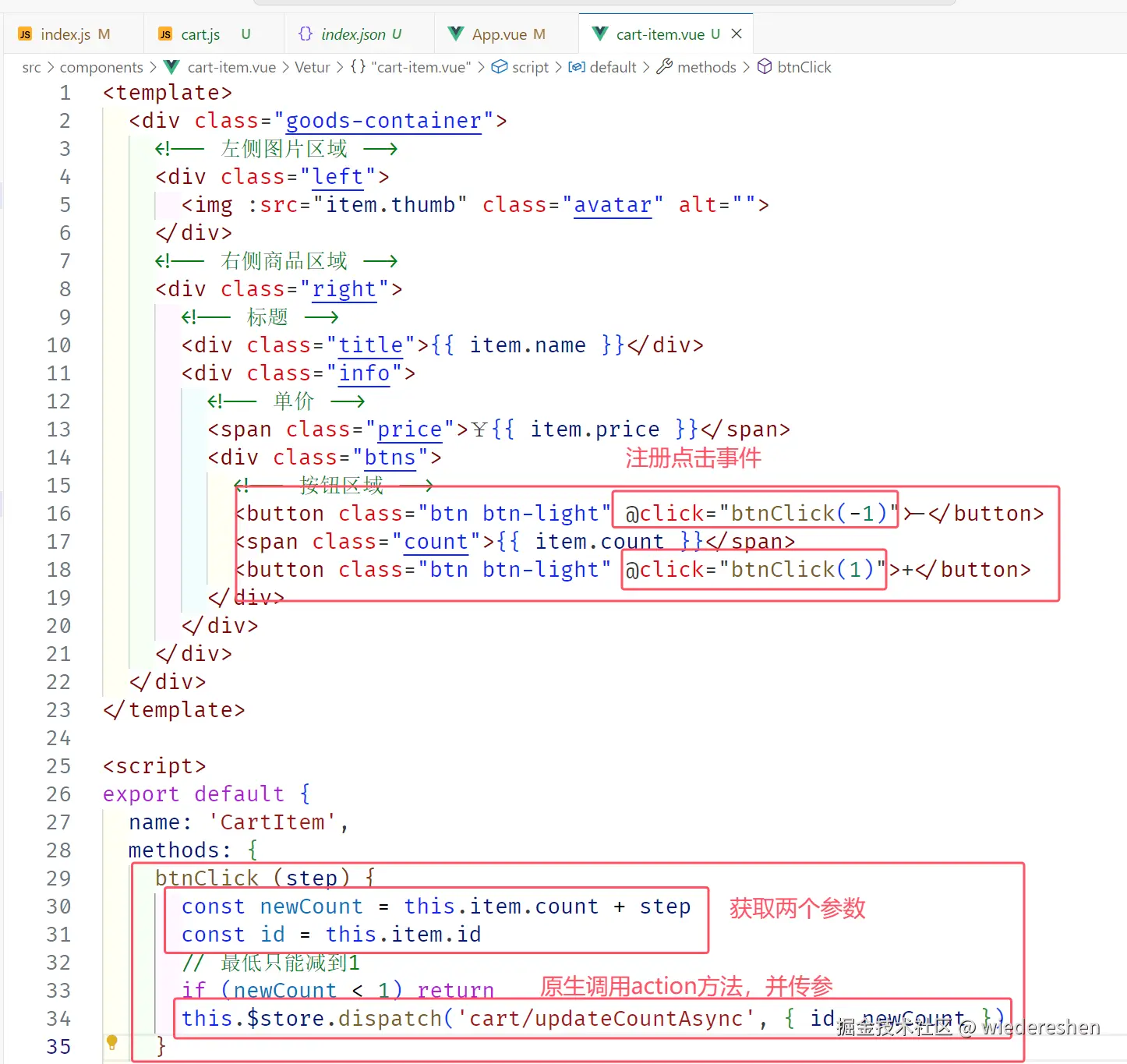Viewport: 1127px width, 1064px height.
Task: Click 'cart/updateCountAsync' string on line 34
Action: point(606,1019)
